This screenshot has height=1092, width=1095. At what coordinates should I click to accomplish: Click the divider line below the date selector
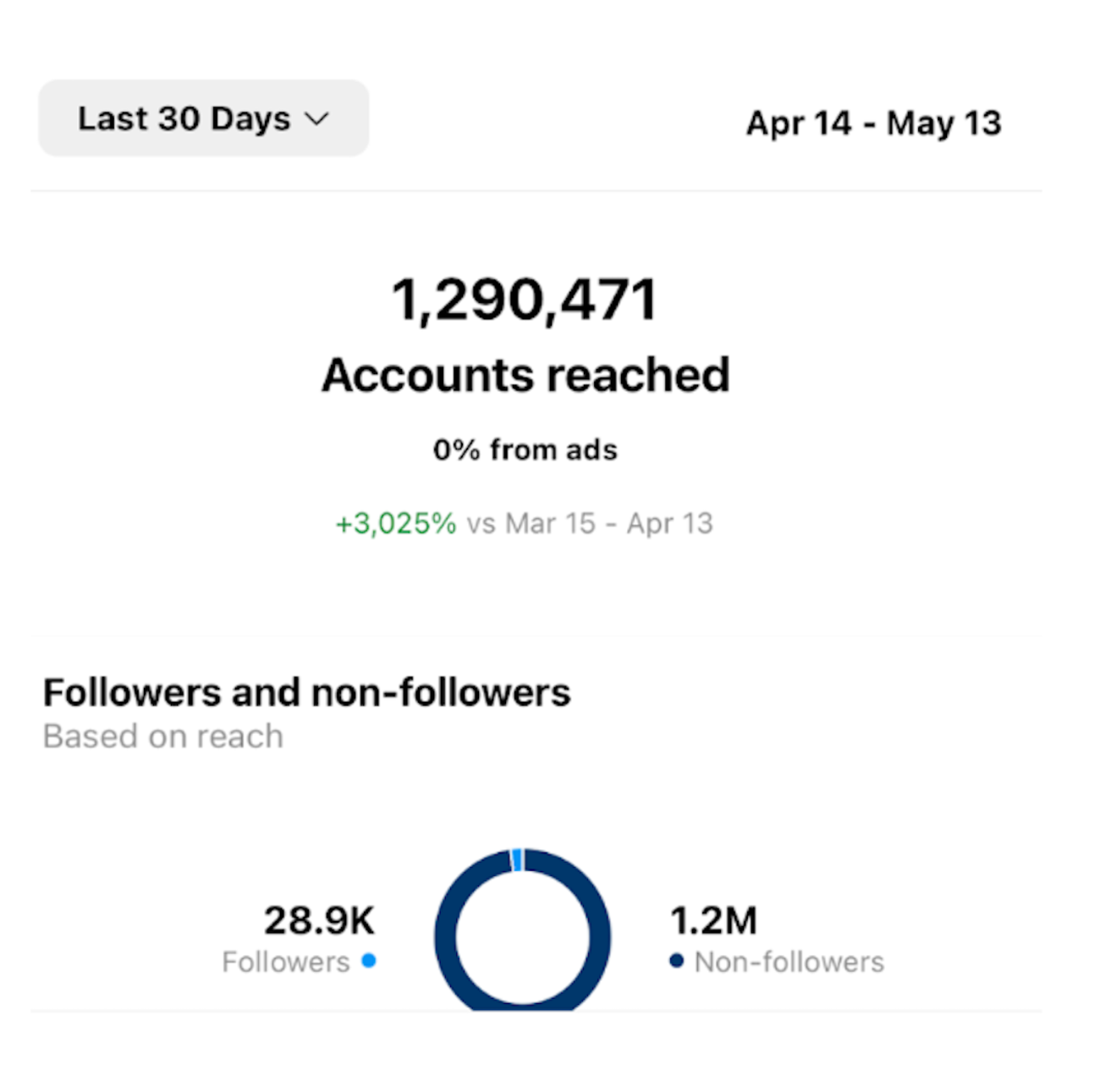(535, 191)
